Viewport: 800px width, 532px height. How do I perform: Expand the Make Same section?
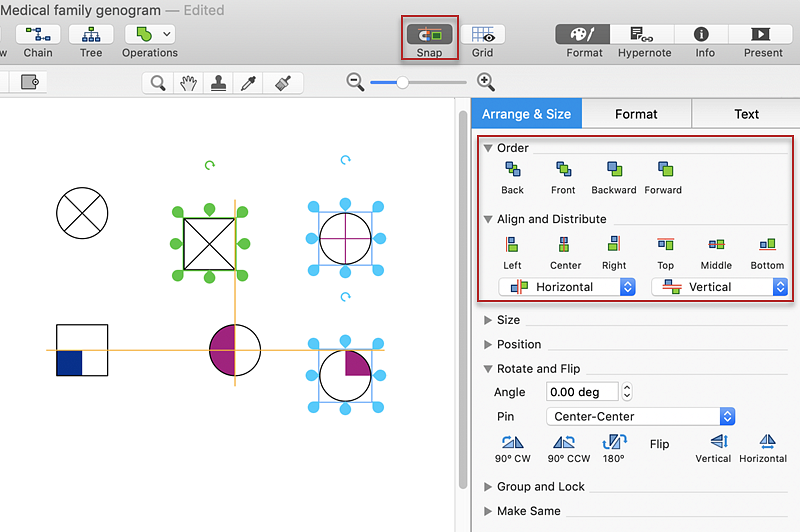488,511
